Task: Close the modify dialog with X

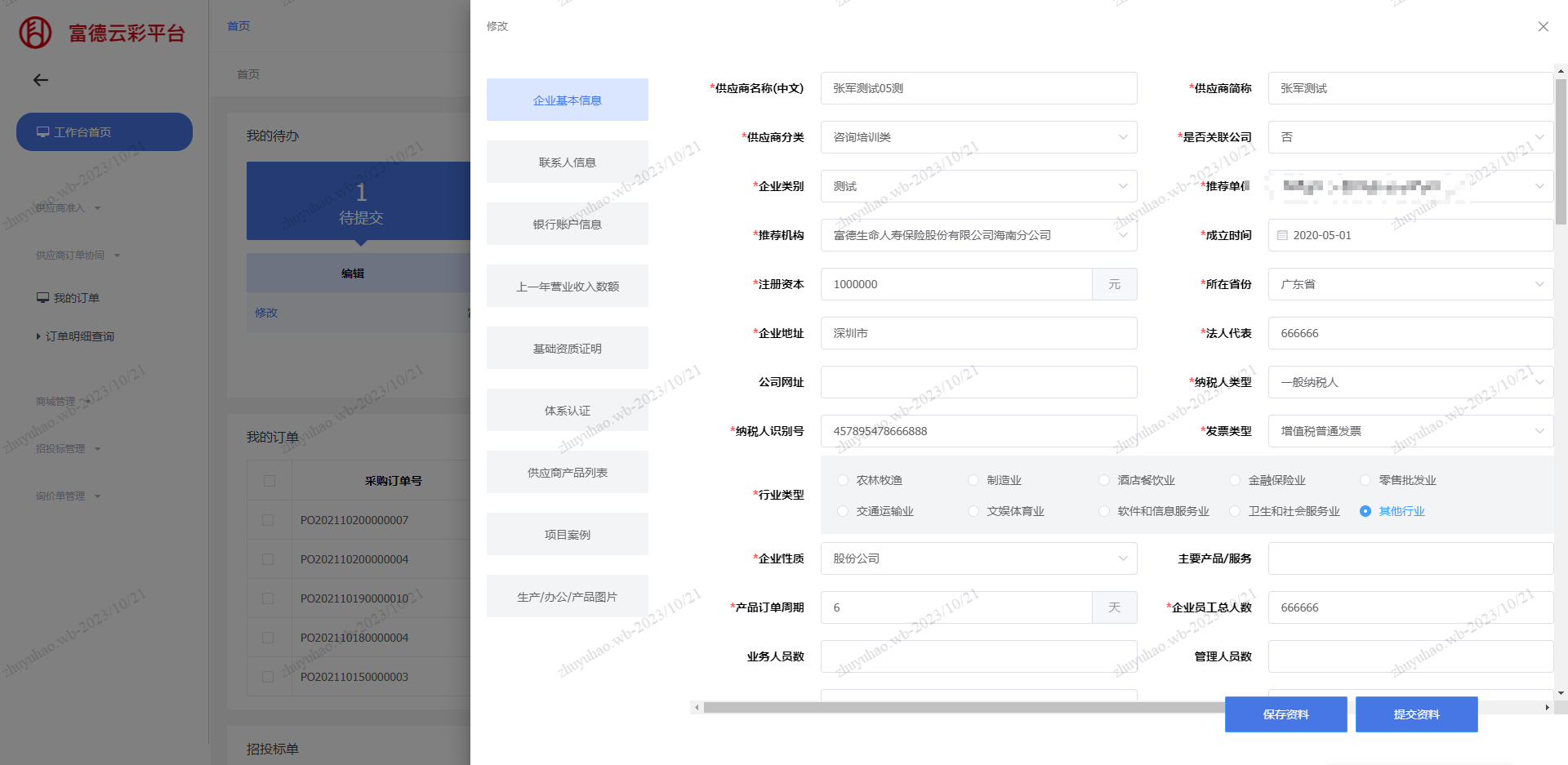Action: pyautogui.click(x=1543, y=26)
